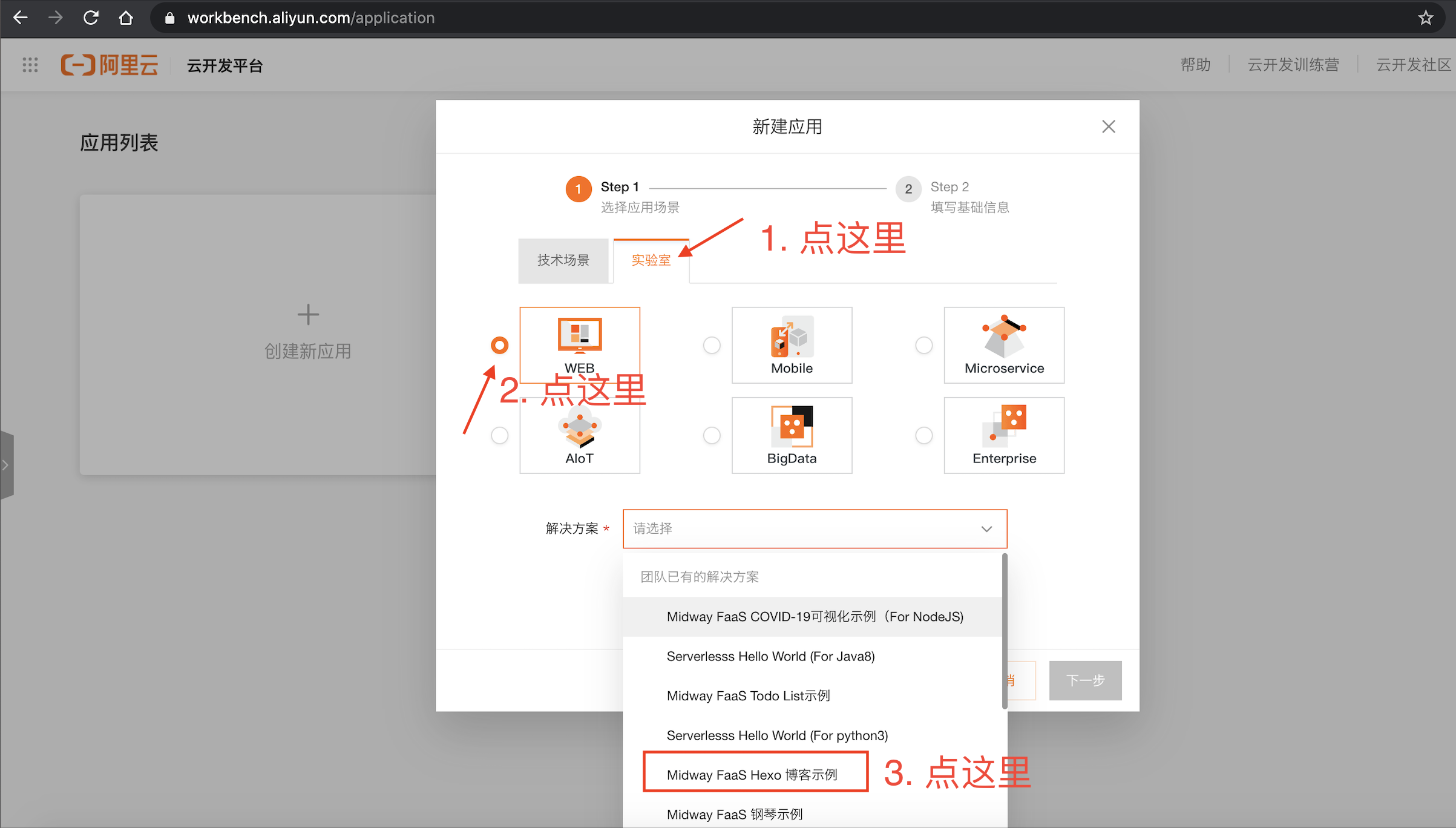Viewport: 1456px width, 828px height.
Task: Switch to the 实验室 tab
Action: [651, 260]
